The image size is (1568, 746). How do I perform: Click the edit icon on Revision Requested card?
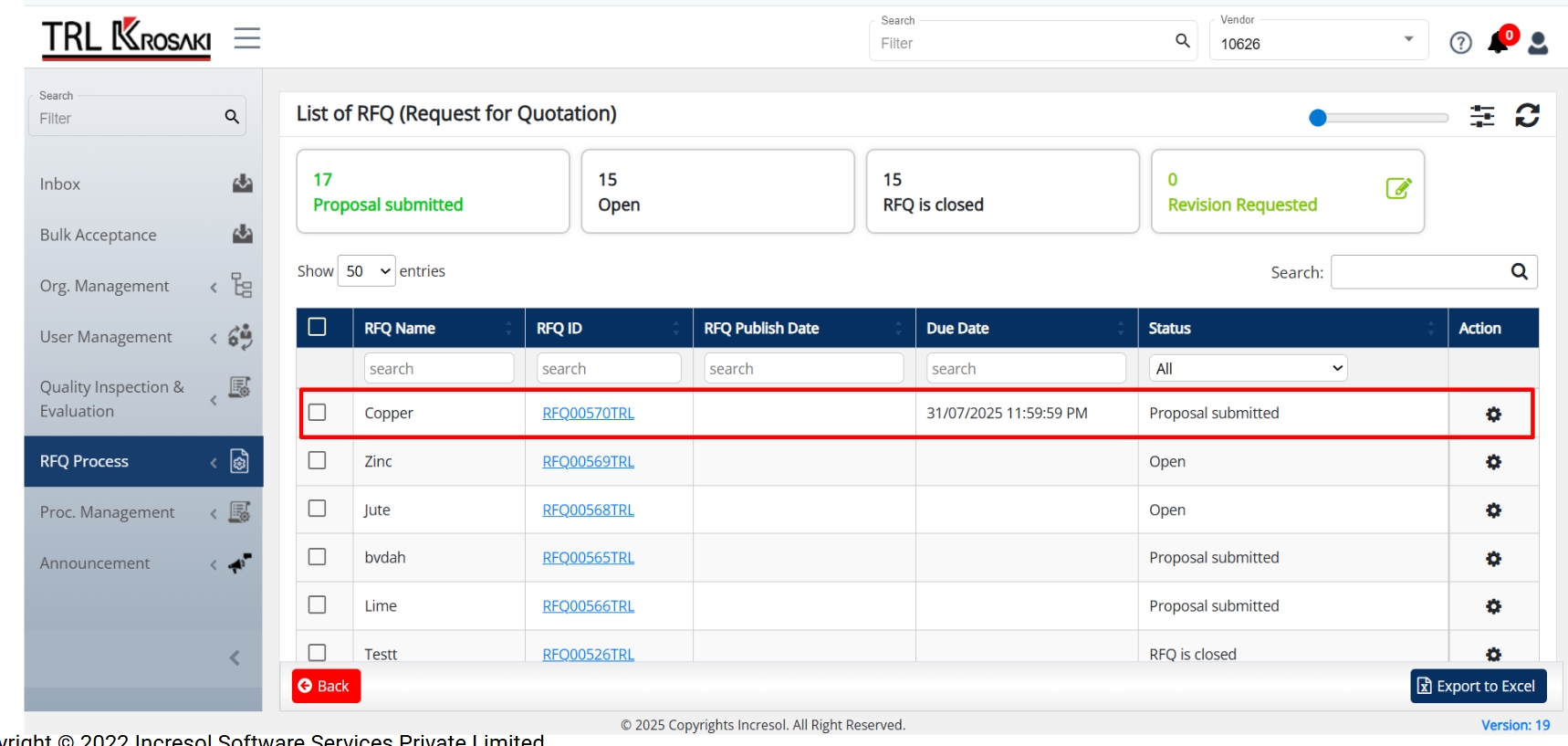click(1398, 188)
